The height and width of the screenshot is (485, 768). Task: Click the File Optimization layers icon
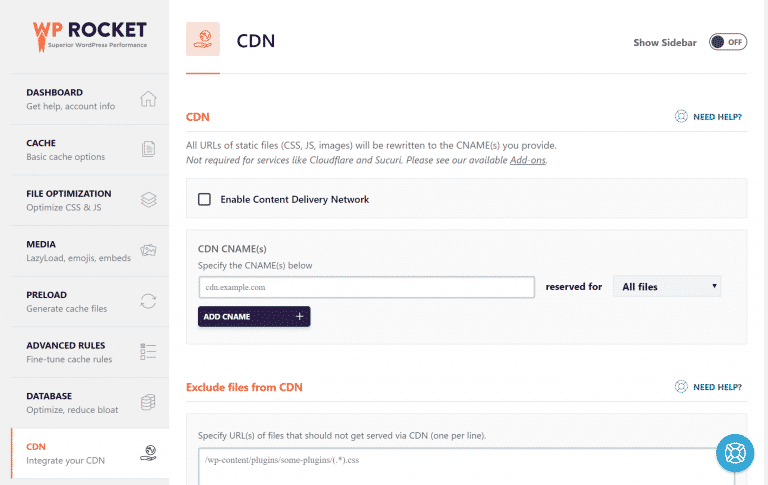(148, 200)
